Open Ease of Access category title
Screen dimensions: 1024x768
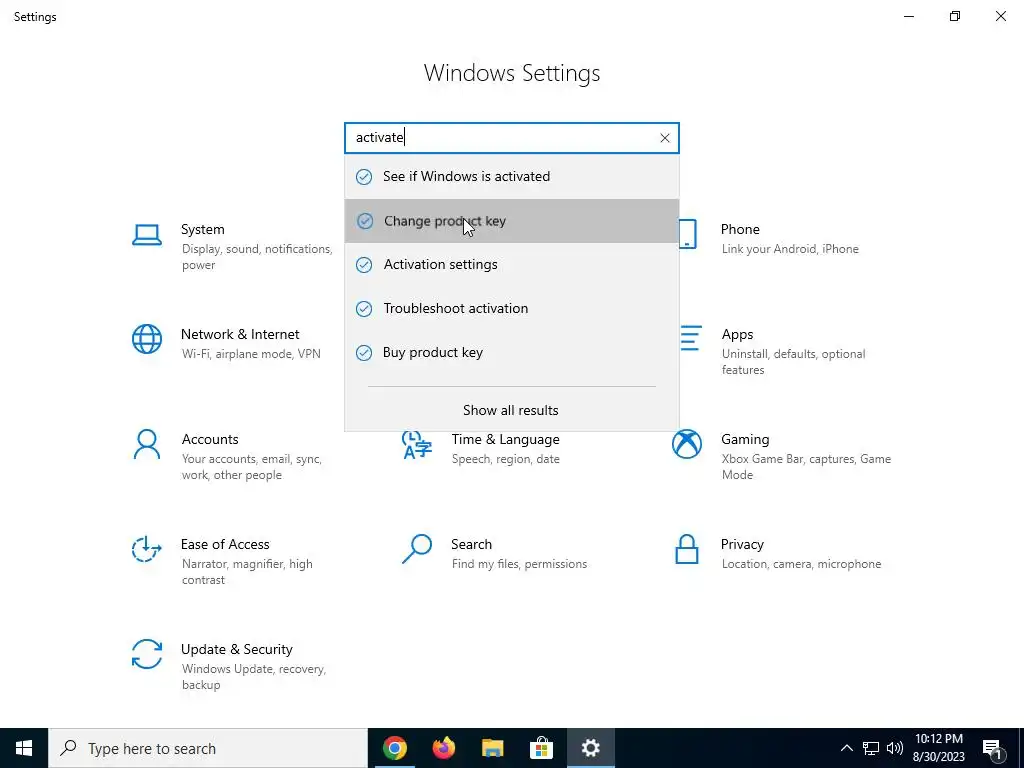225,544
